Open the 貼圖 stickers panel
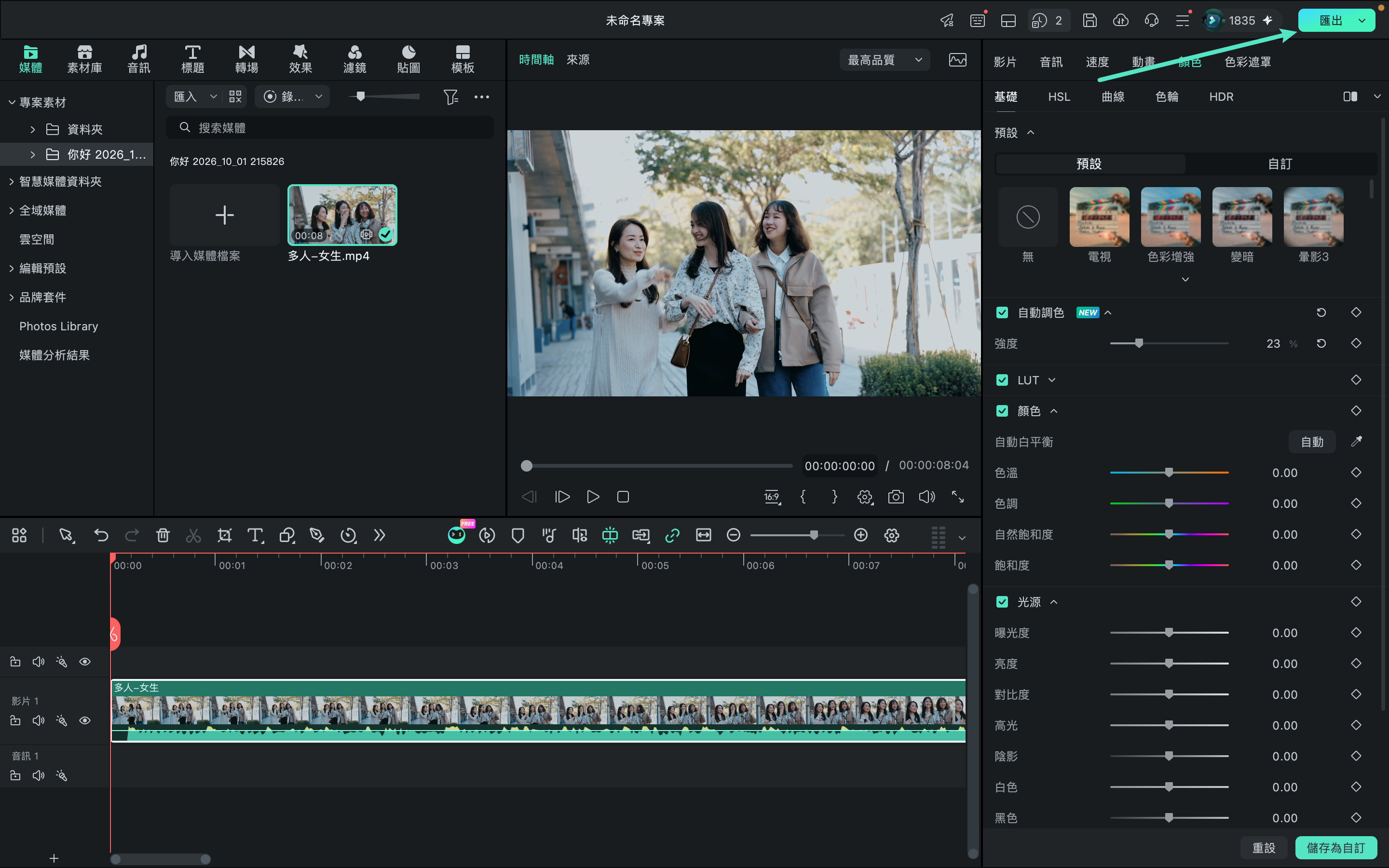The height and width of the screenshot is (868, 1389). (408, 59)
